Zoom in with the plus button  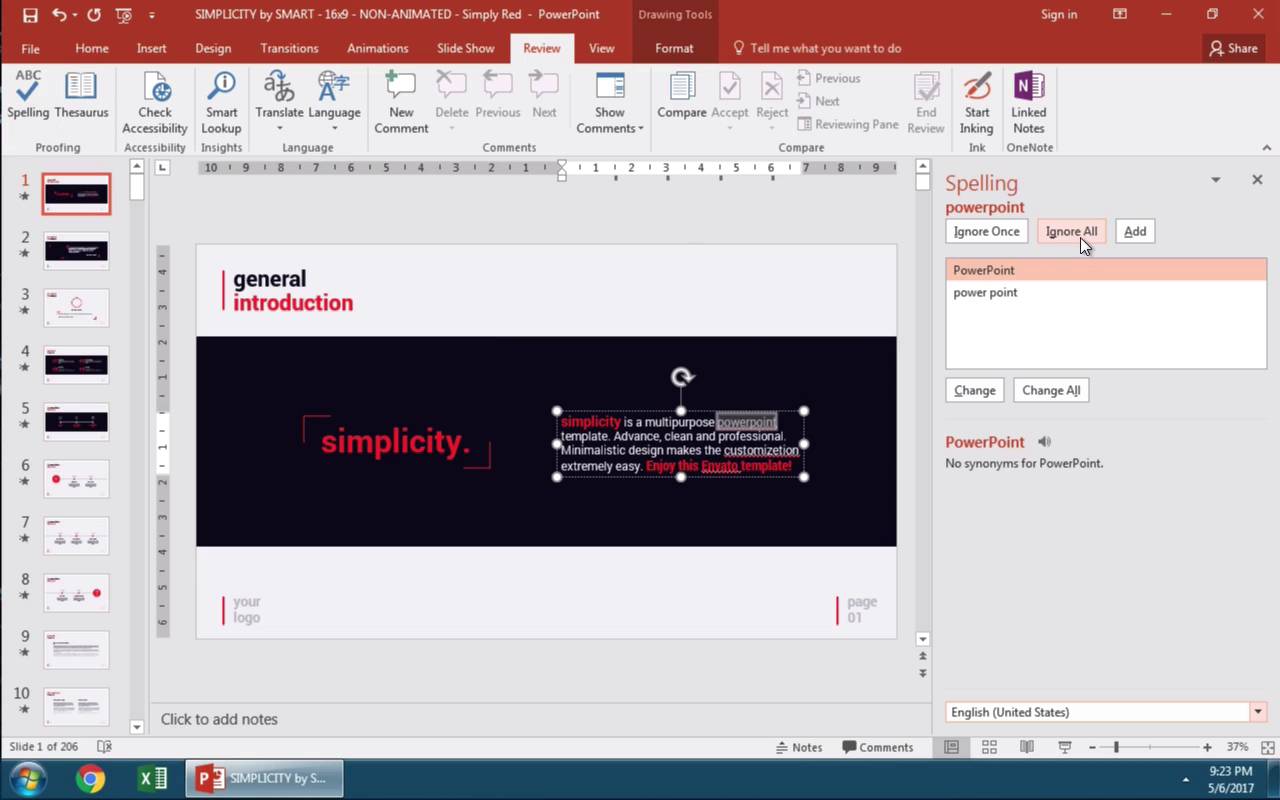point(1207,747)
